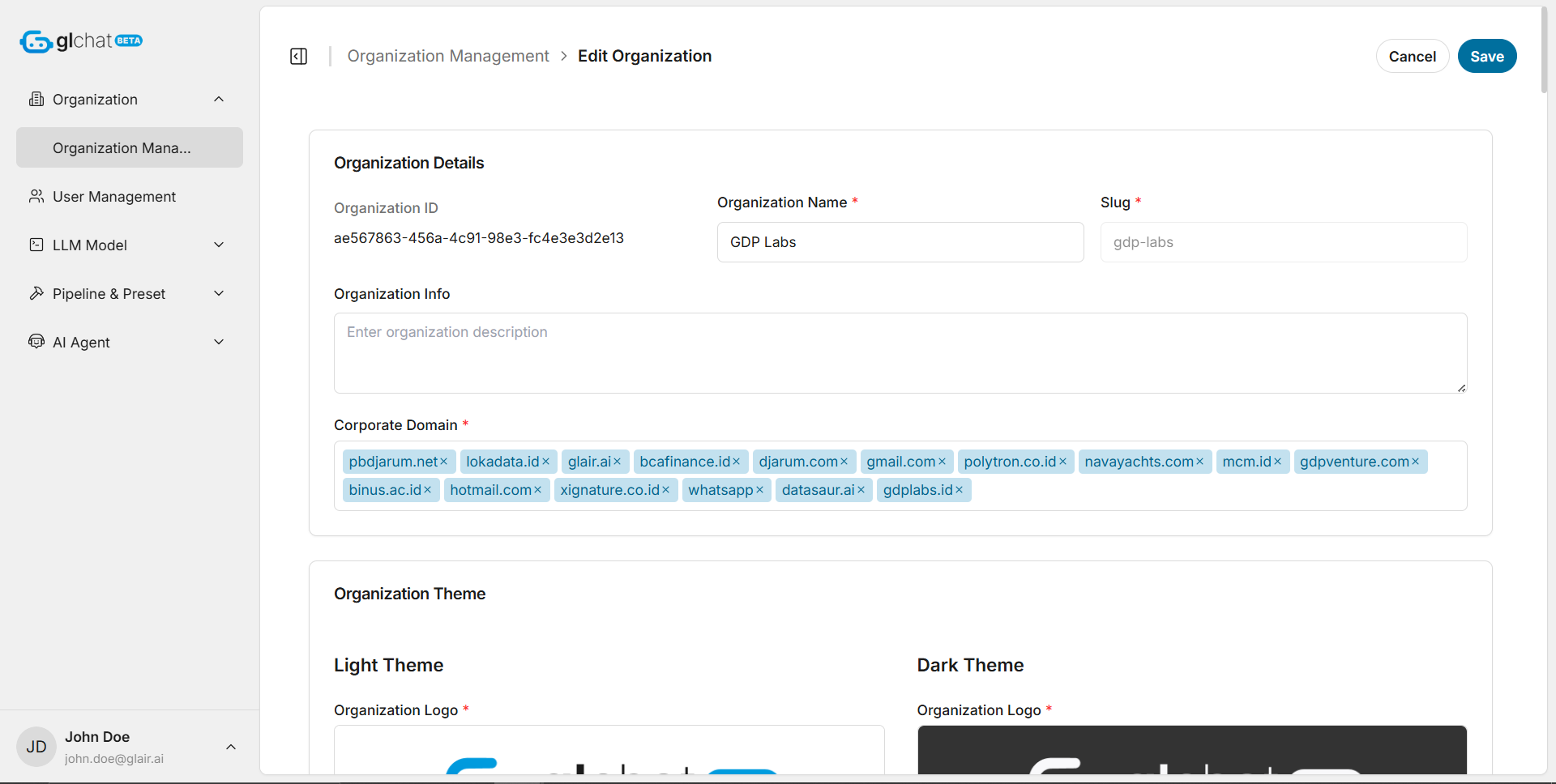
Task: Remove the whatsapp domain tag
Action: [x=759, y=490]
